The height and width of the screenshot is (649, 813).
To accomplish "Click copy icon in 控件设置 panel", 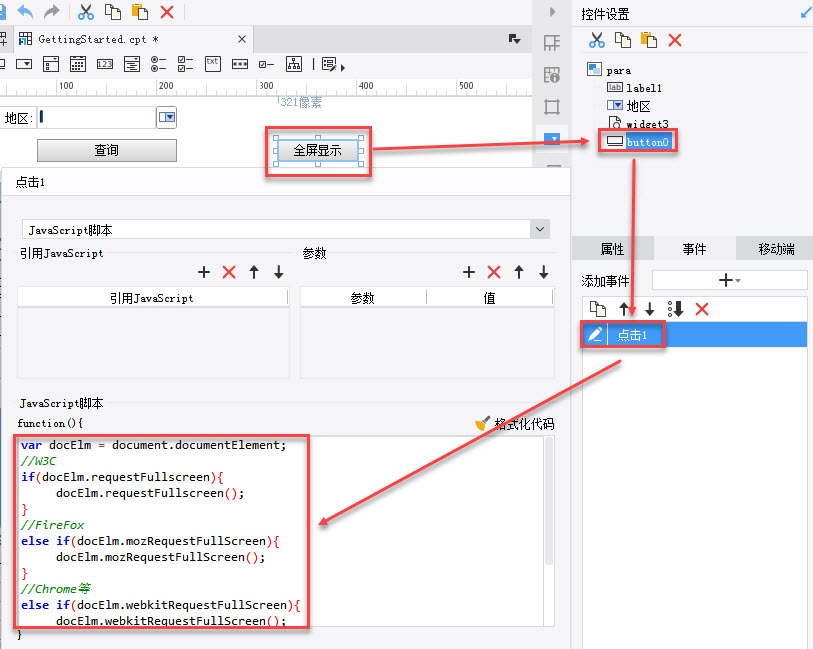I will tap(623, 40).
